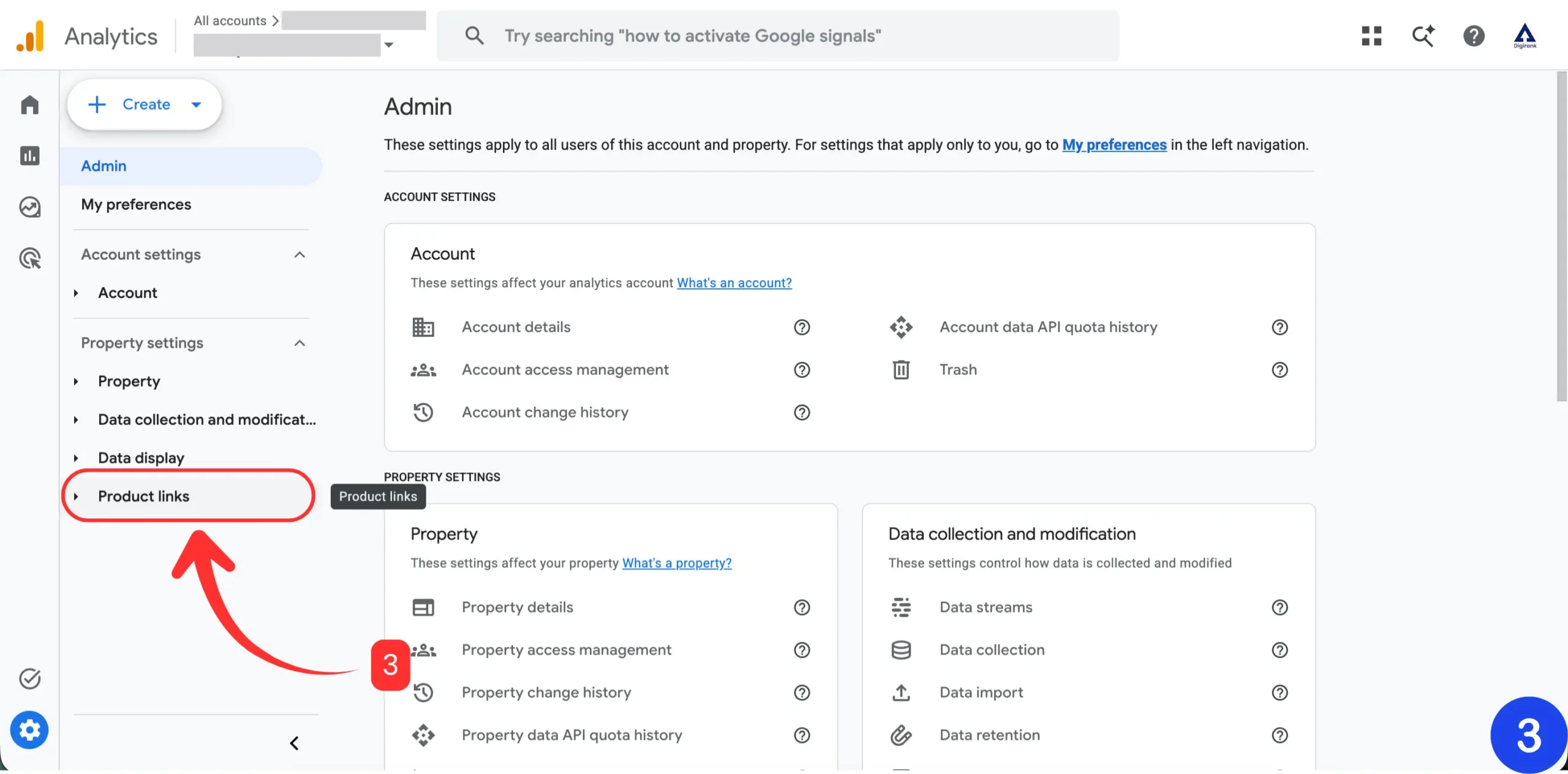The image size is (1568, 774).
Task: Select Admin in the side menu
Action: click(191, 166)
